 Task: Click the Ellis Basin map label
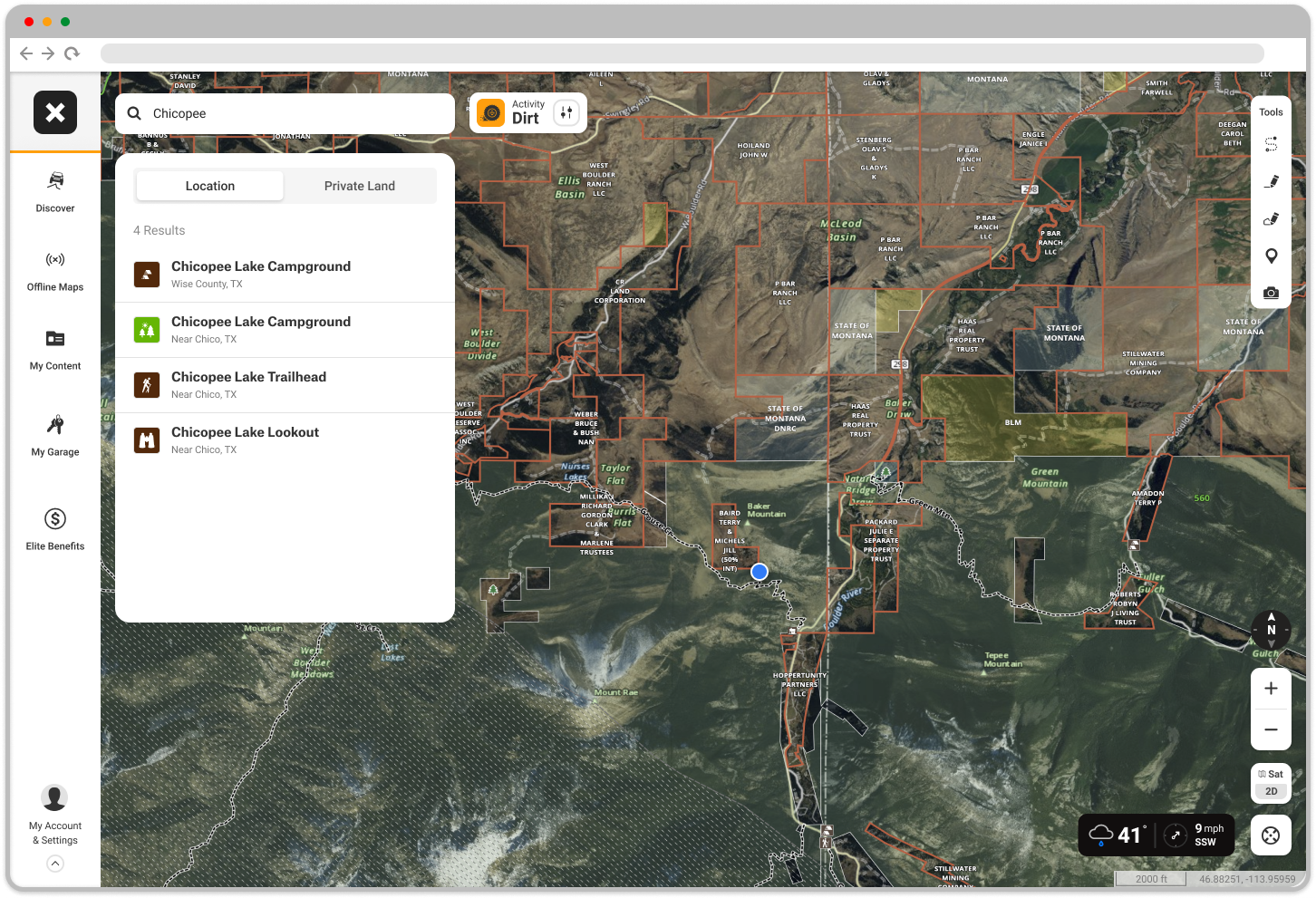(570, 188)
